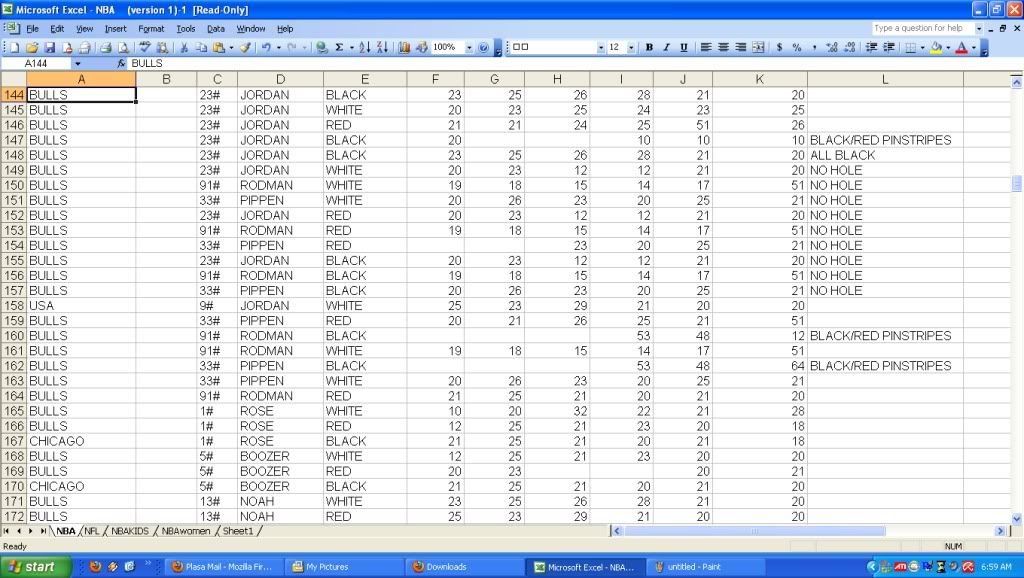Click the Windows start button
Screen dimensions: 1024x578
pyautogui.click(x=35, y=567)
